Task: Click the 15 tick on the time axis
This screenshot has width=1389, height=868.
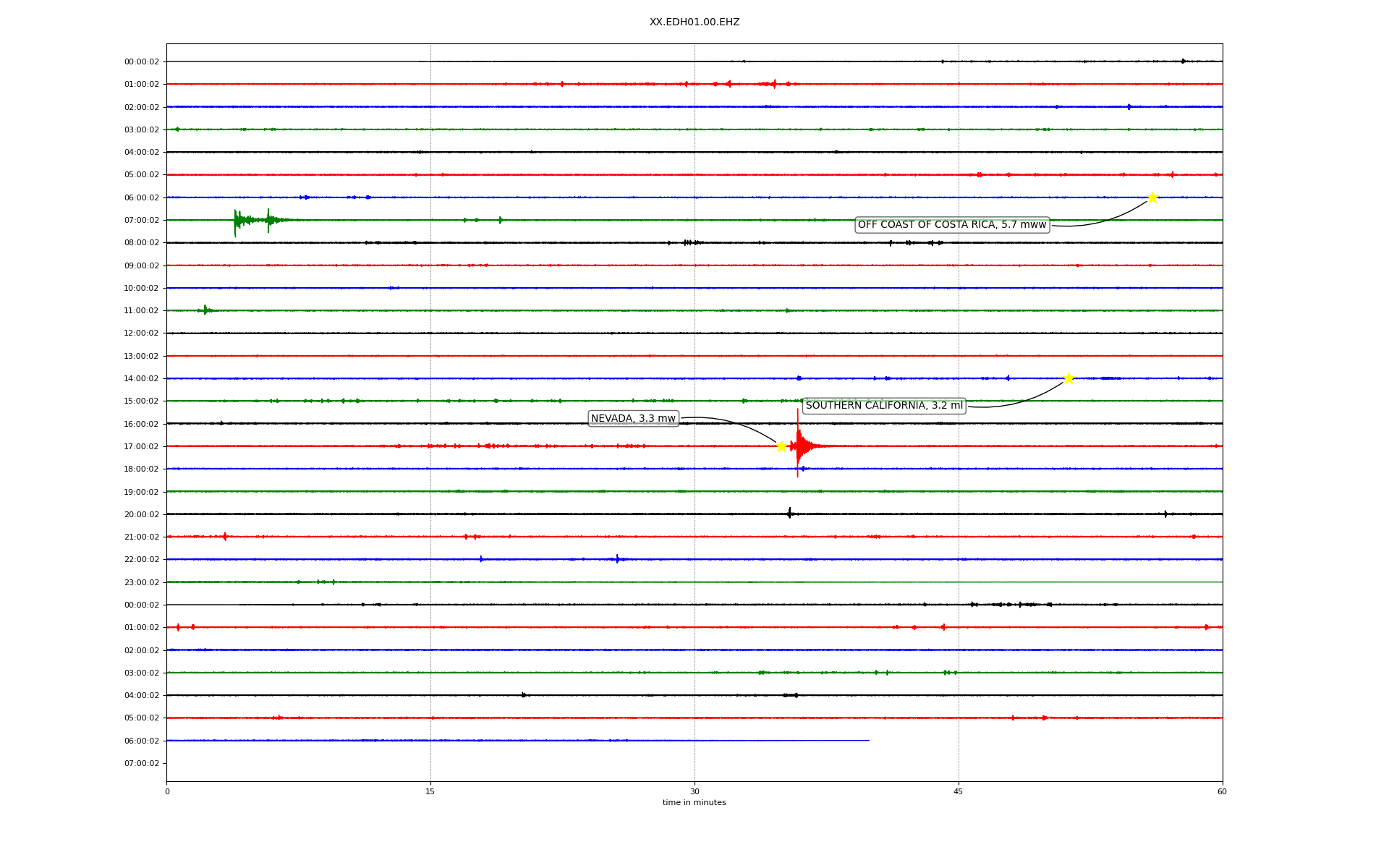Action: pyautogui.click(x=430, y=791)
